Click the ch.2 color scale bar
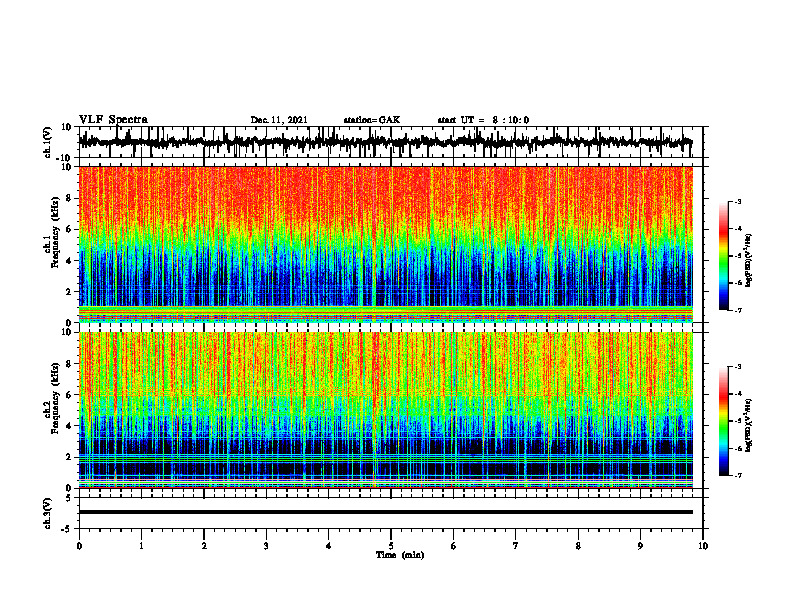Image resolution: width=792 pixels, height=612 pixels. point(723,421)
